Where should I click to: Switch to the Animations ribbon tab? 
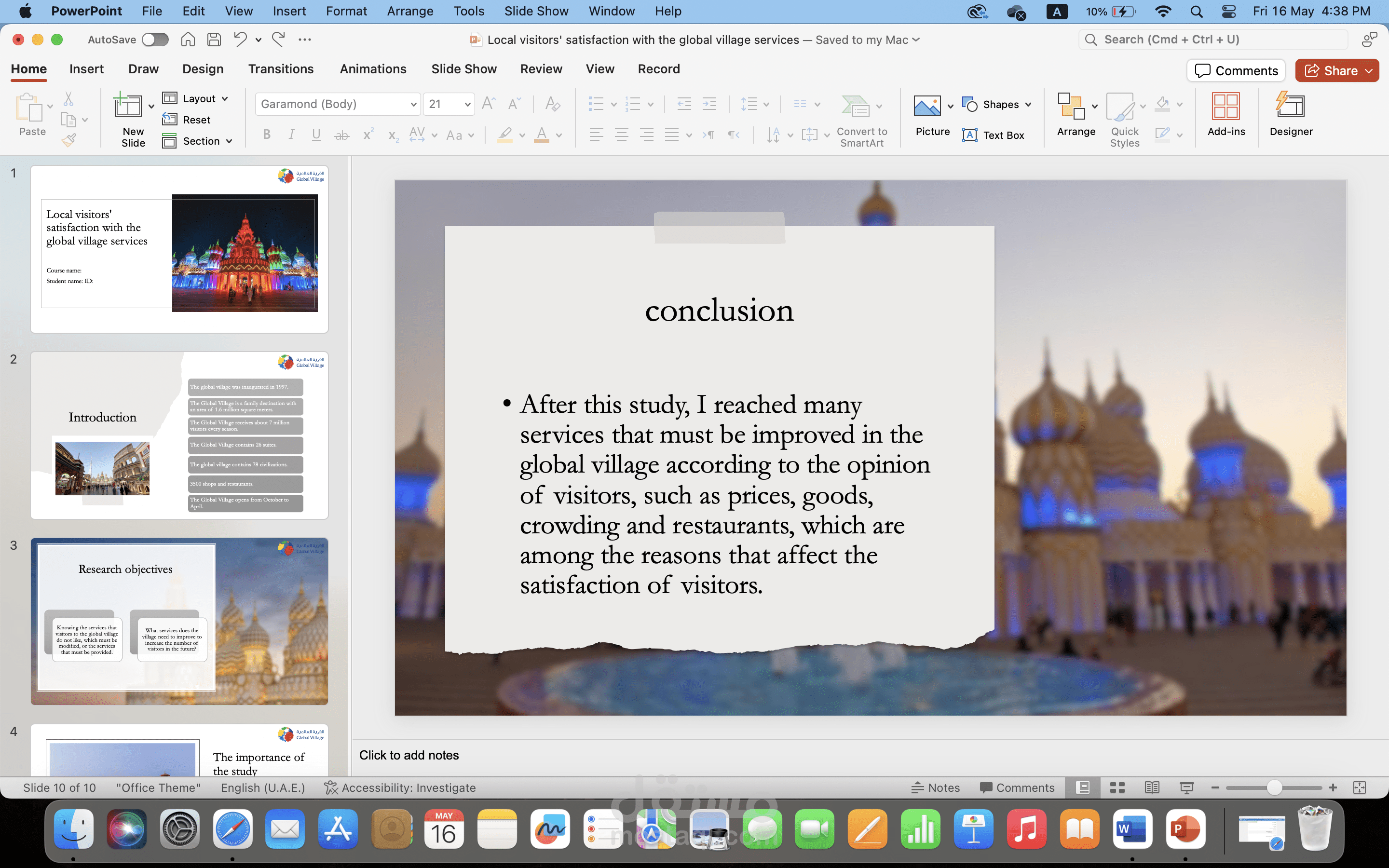click(x=373, y=69)
